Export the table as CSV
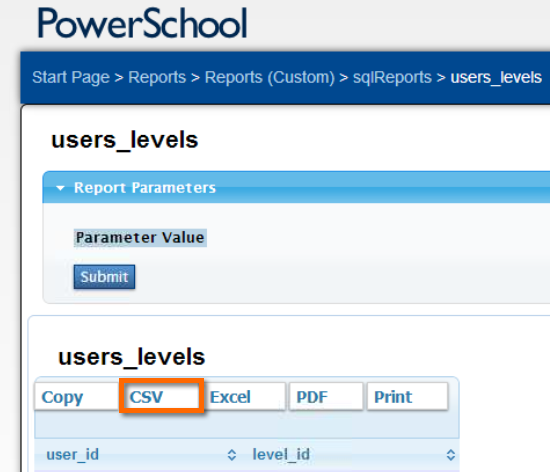The image size is (550, 472). click(x=162, y=396)
